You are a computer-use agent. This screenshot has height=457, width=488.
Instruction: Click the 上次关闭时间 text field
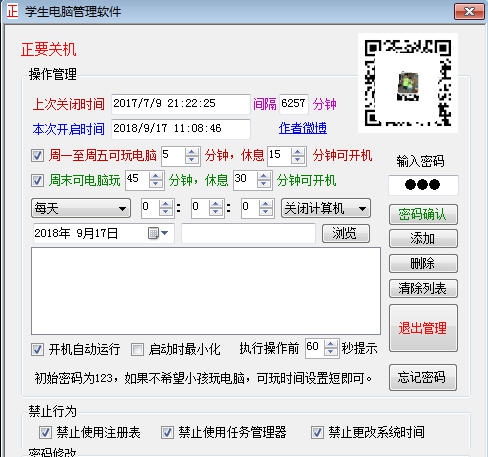pos(181,104)
